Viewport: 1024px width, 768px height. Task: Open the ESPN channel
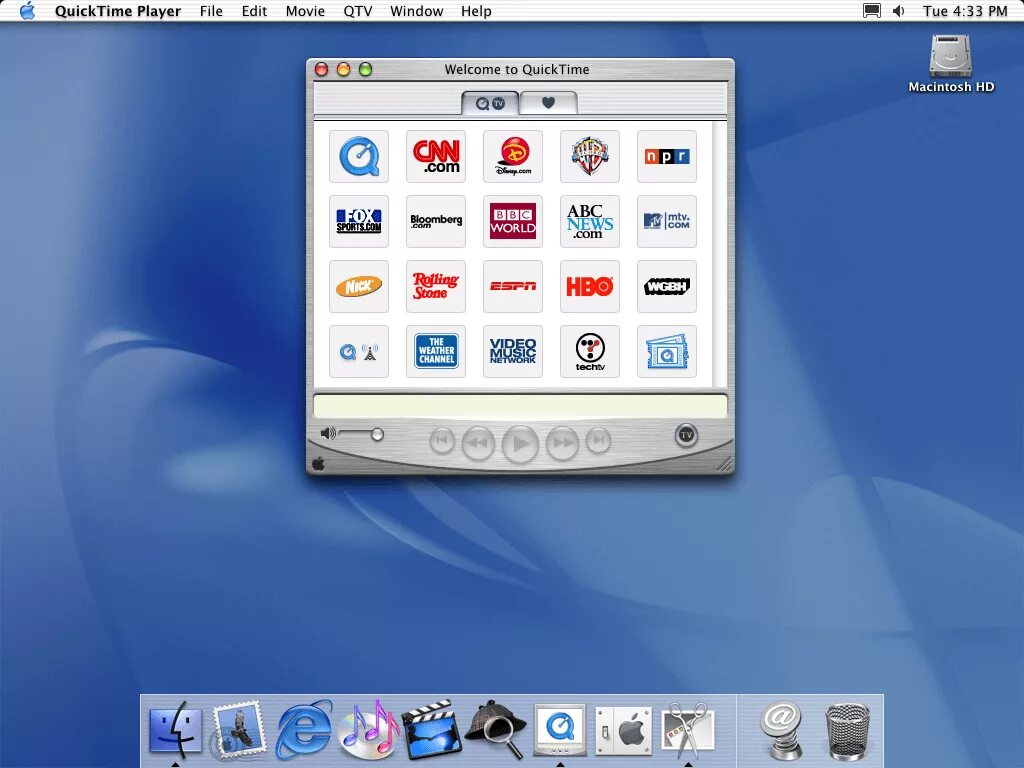pos(513,287)
